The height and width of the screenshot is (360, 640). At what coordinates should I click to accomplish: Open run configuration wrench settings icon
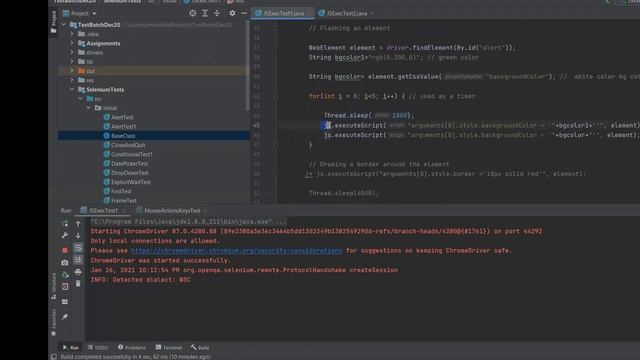[65, 236]
